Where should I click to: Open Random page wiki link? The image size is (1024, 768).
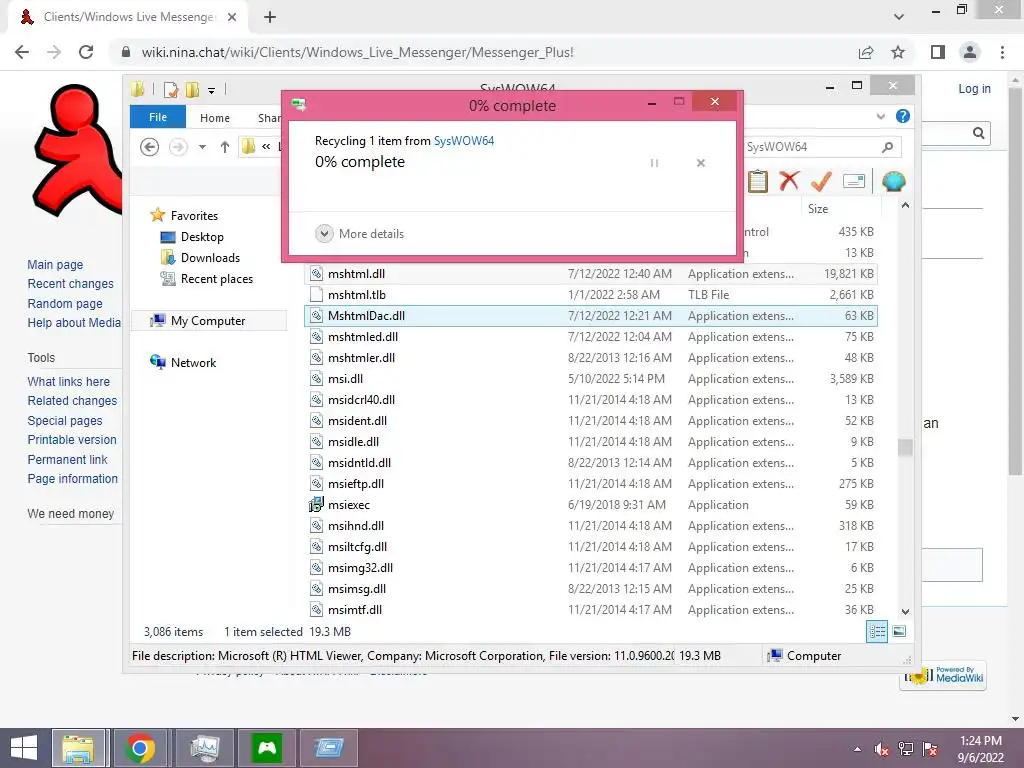click(x=65, y=304)
